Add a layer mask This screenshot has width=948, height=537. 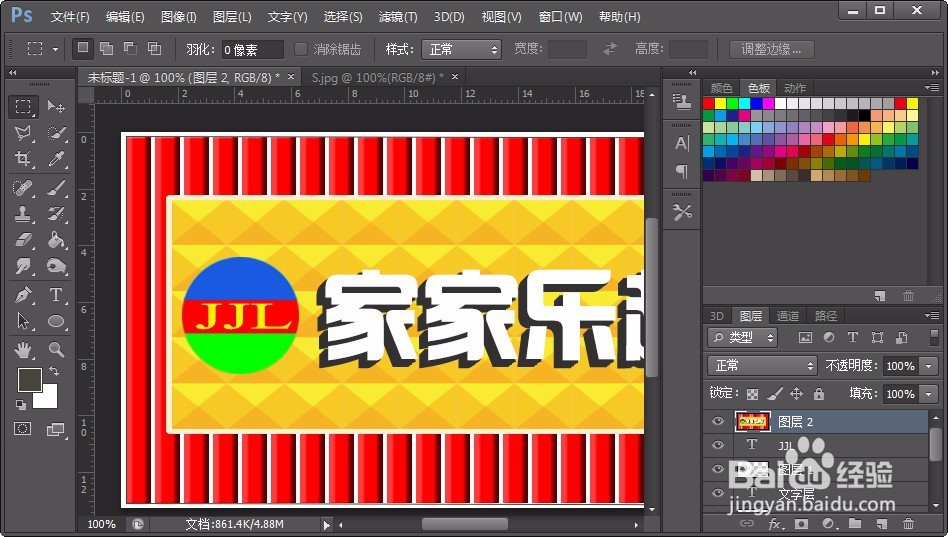(801, 524)
